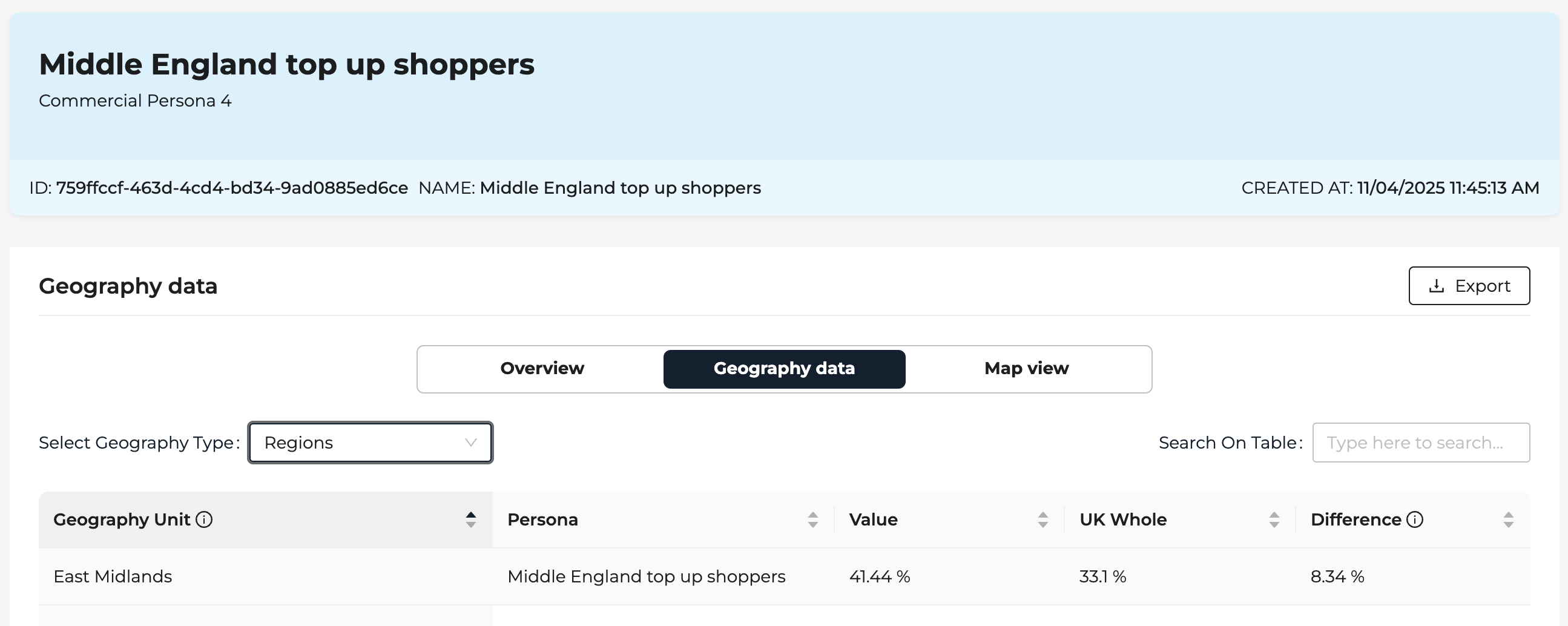The image size is (1568, 626).
Task: Switch to the Map view tab
Action: (1026, 369)
